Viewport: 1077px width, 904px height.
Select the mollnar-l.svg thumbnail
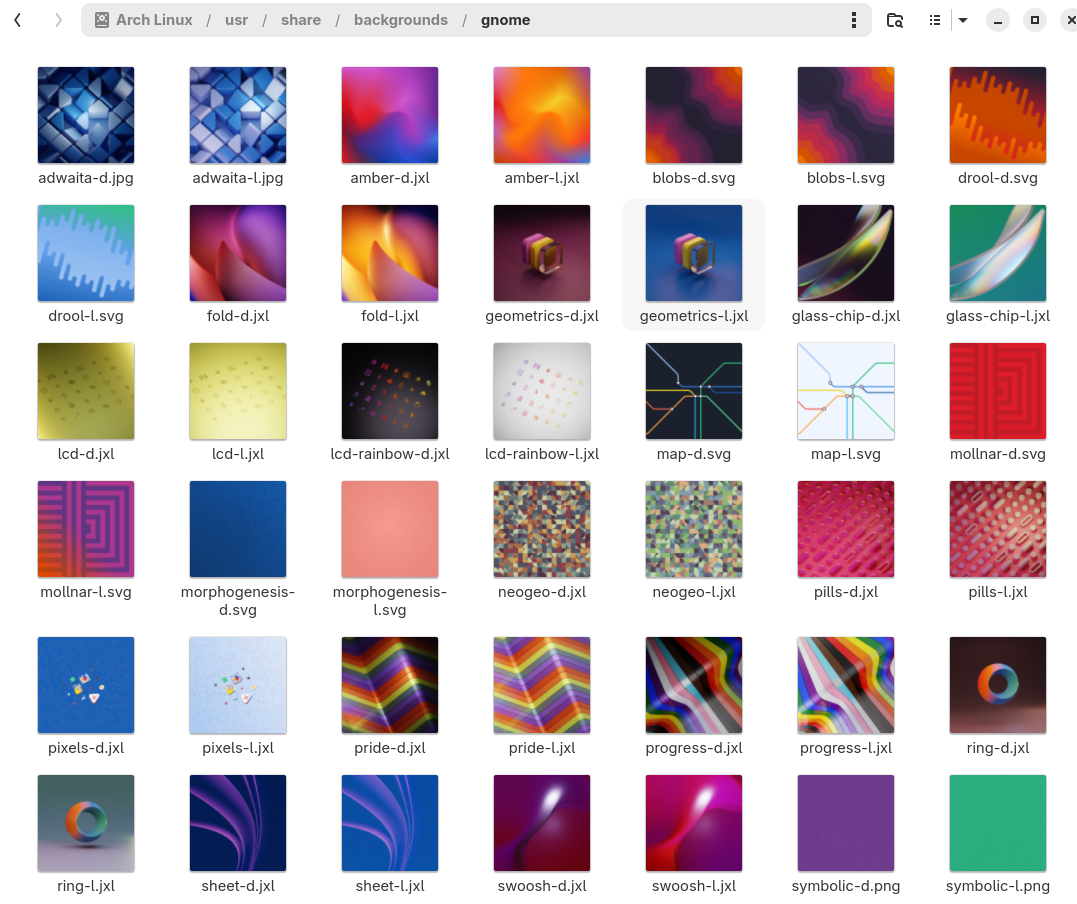86,529
